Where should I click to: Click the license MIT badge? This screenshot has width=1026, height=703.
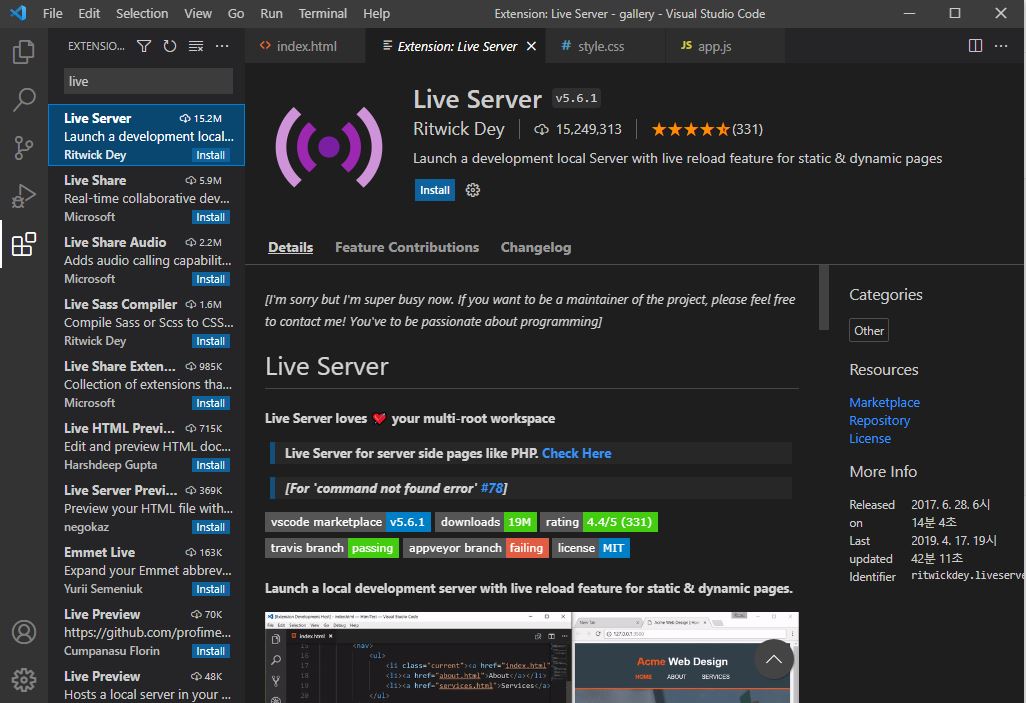click(x=591, y=548)
